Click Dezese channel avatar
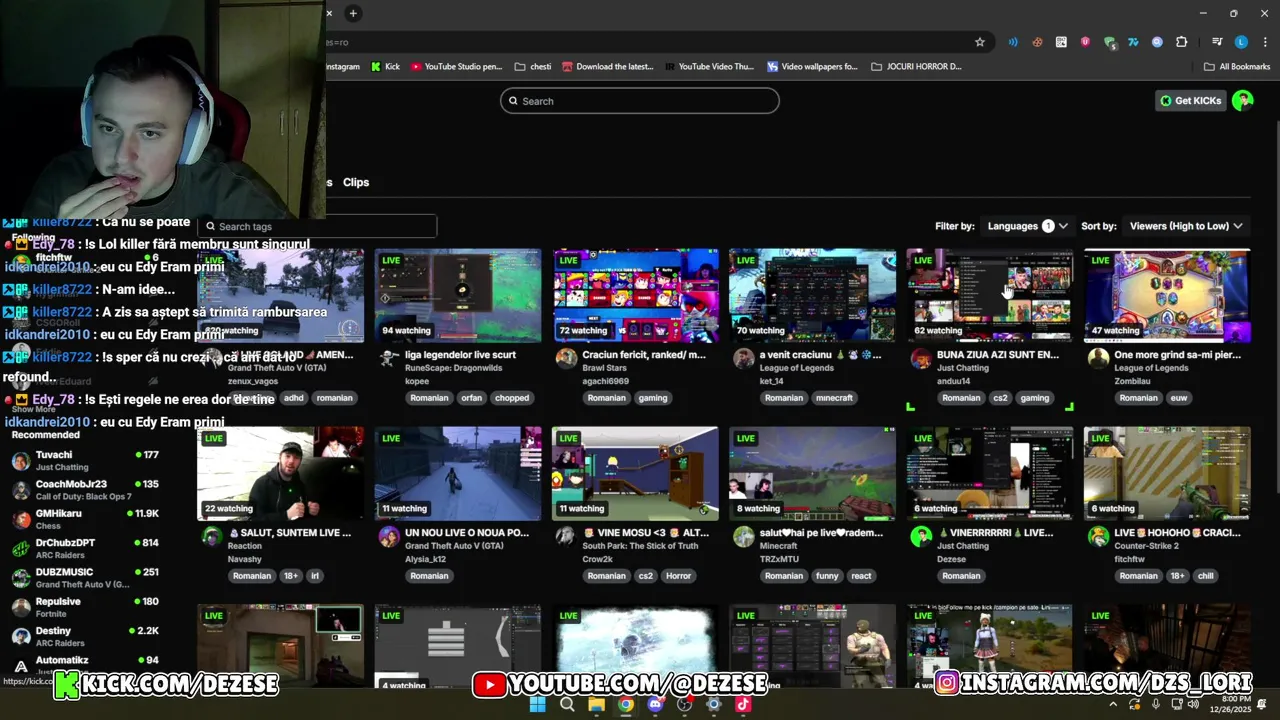The image size is (1280, 720). [x=921, y=536]
